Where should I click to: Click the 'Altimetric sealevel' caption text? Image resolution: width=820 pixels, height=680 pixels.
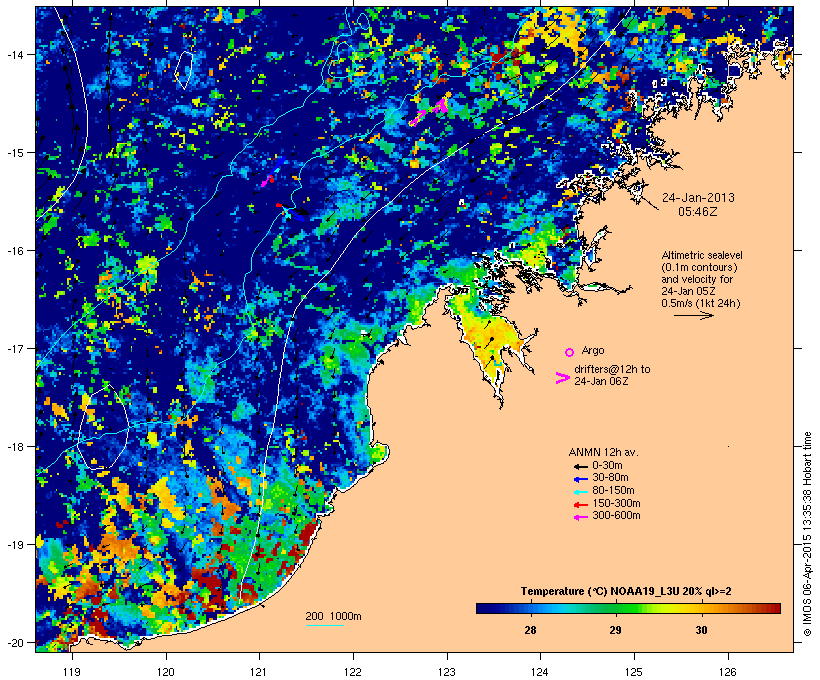702,255
